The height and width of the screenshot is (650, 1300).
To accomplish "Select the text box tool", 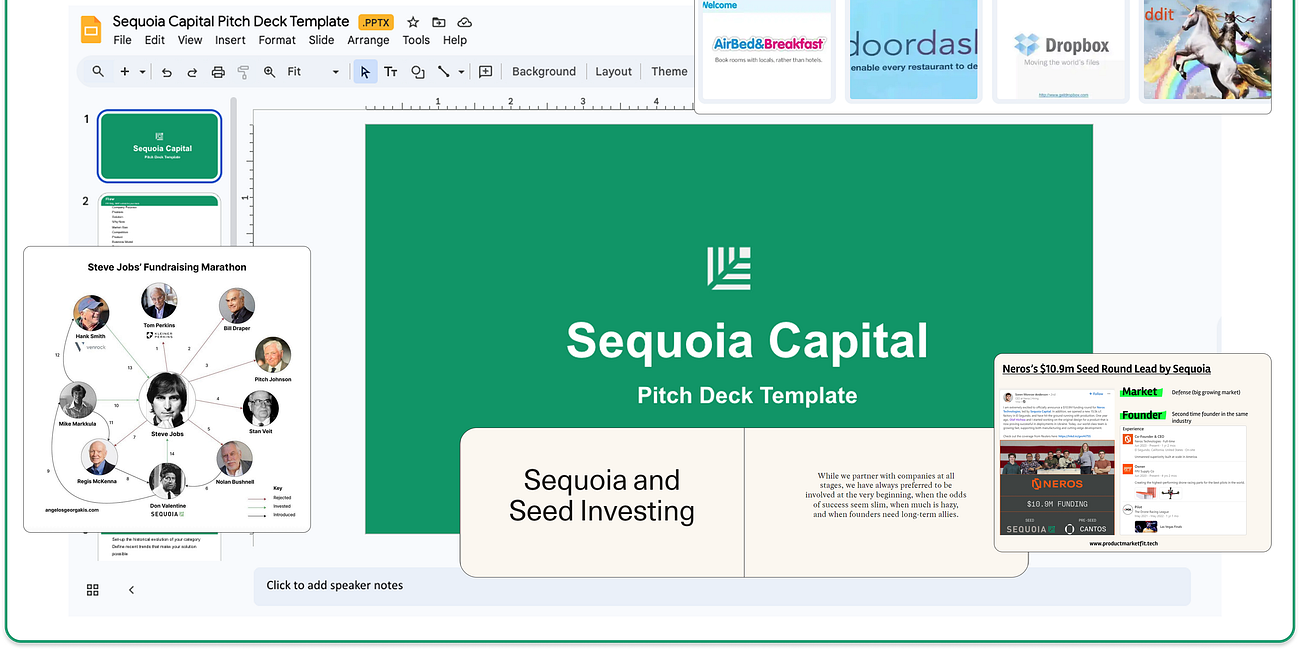I will [391, 72].
